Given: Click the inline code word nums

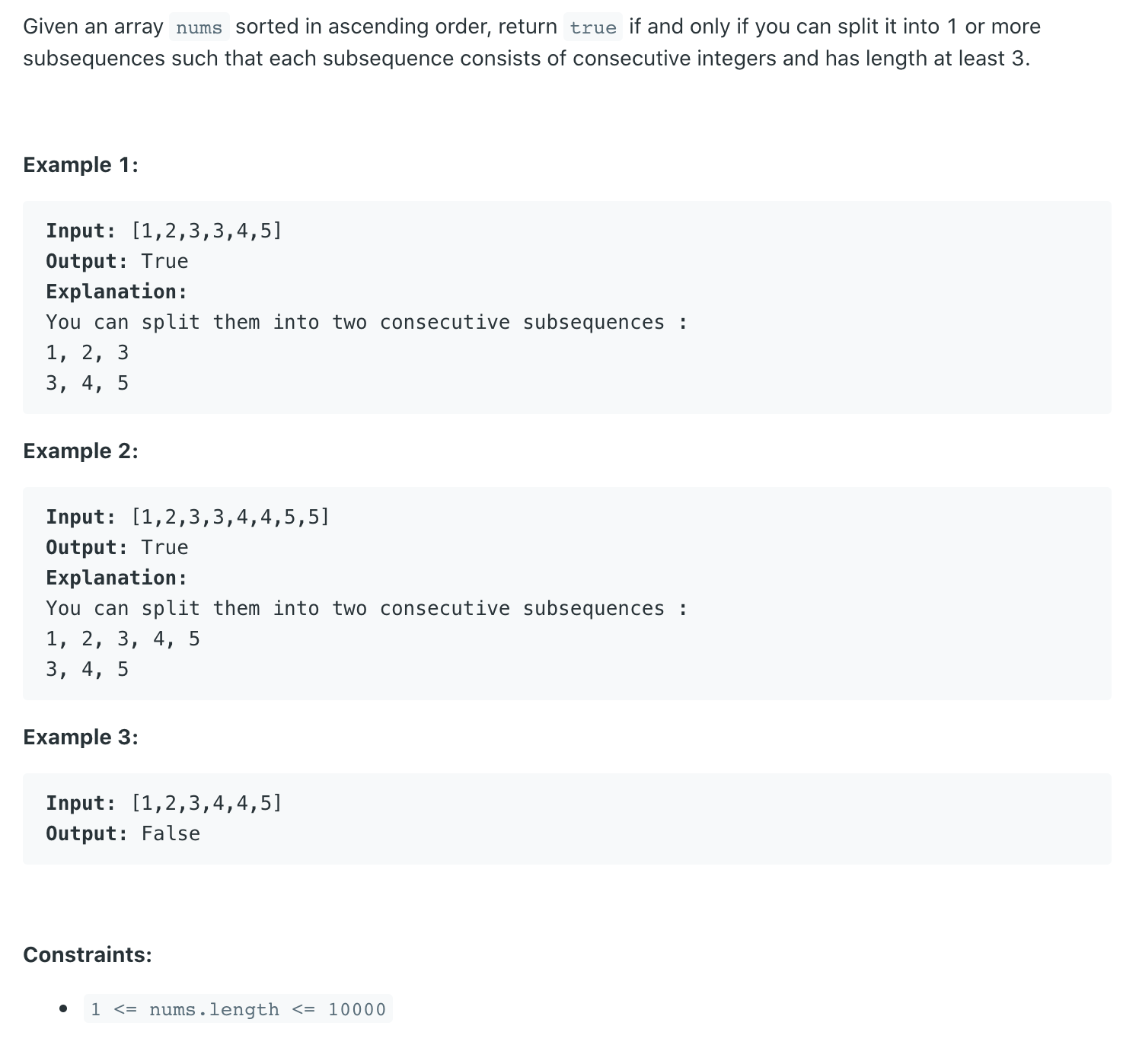Looking at the screenshot, I should pos(199,27).
